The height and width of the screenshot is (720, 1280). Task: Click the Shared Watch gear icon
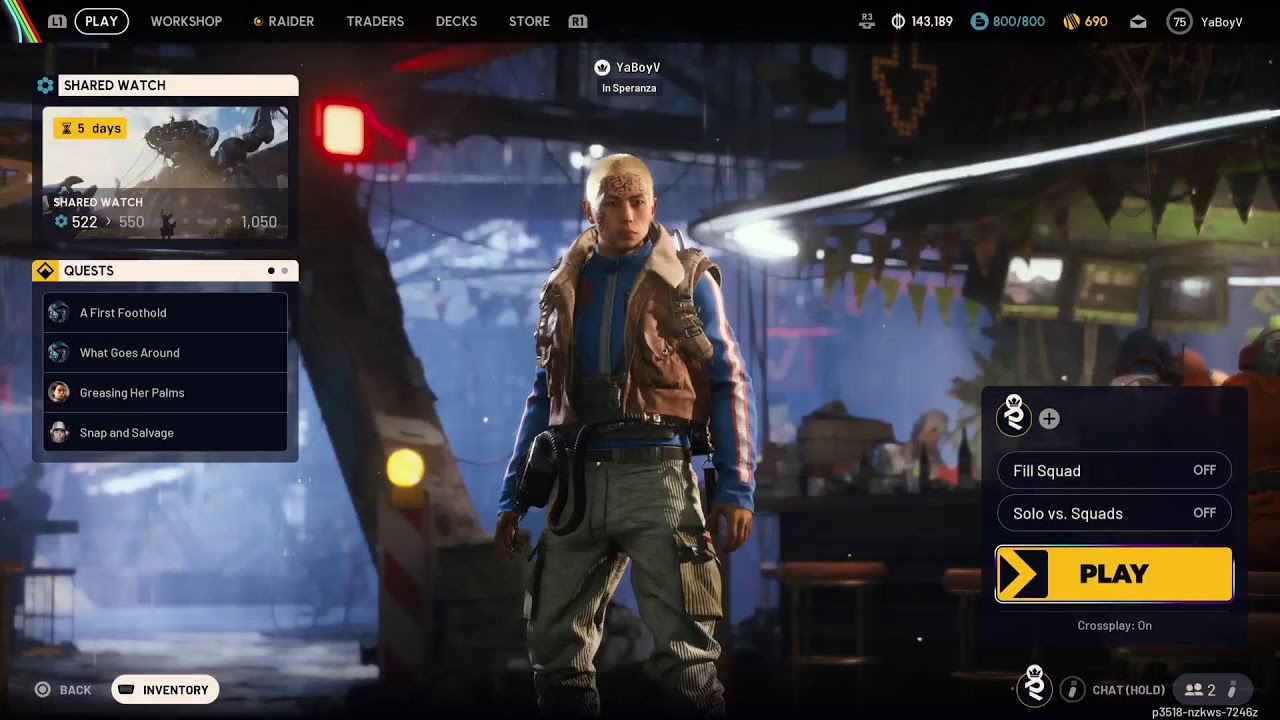tap(45, 86)
